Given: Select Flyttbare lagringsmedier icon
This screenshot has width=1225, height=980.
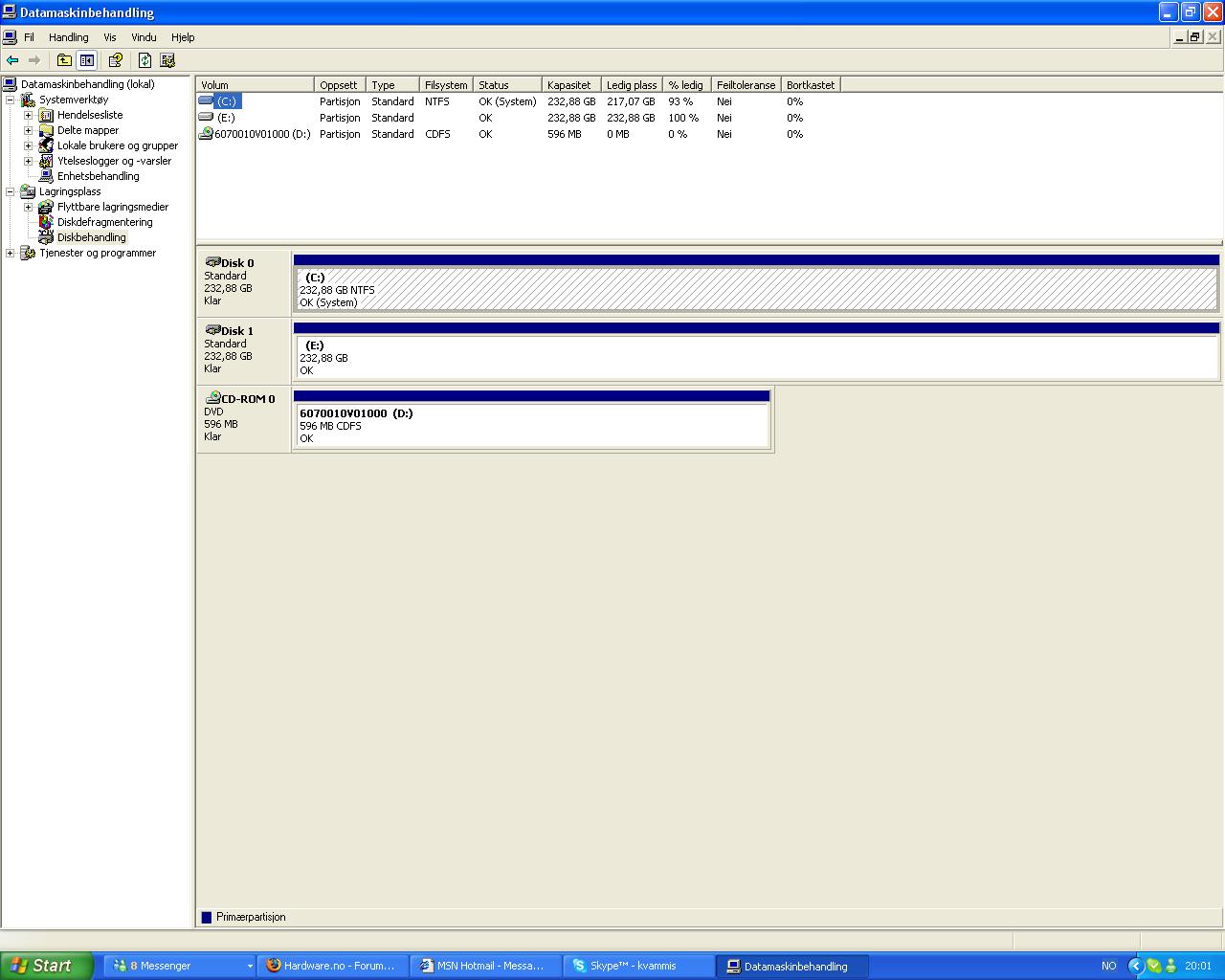Looking at the screenshot, I should click(46, 207).
